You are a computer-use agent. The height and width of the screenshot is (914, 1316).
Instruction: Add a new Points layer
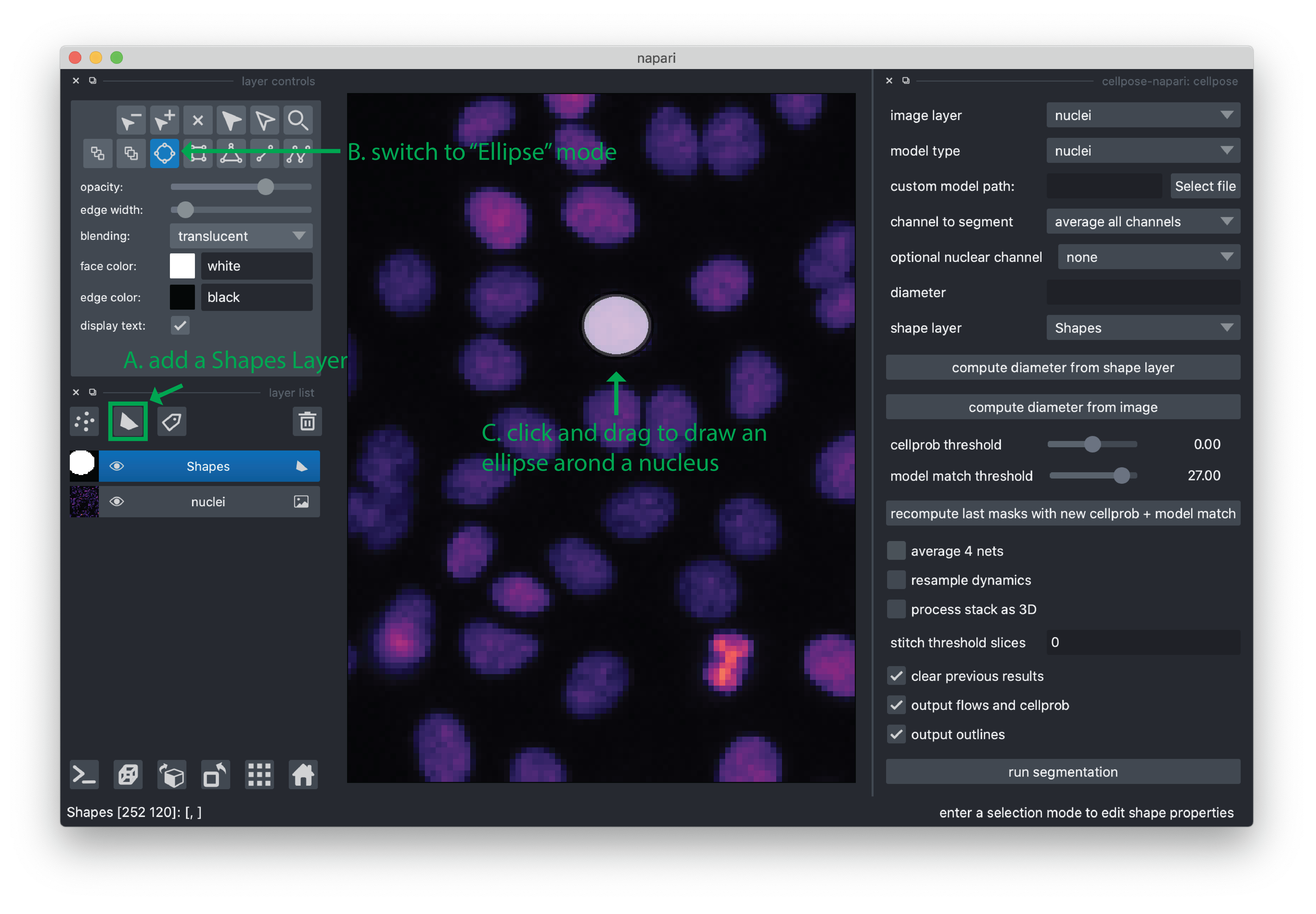(x=85, y=422)
